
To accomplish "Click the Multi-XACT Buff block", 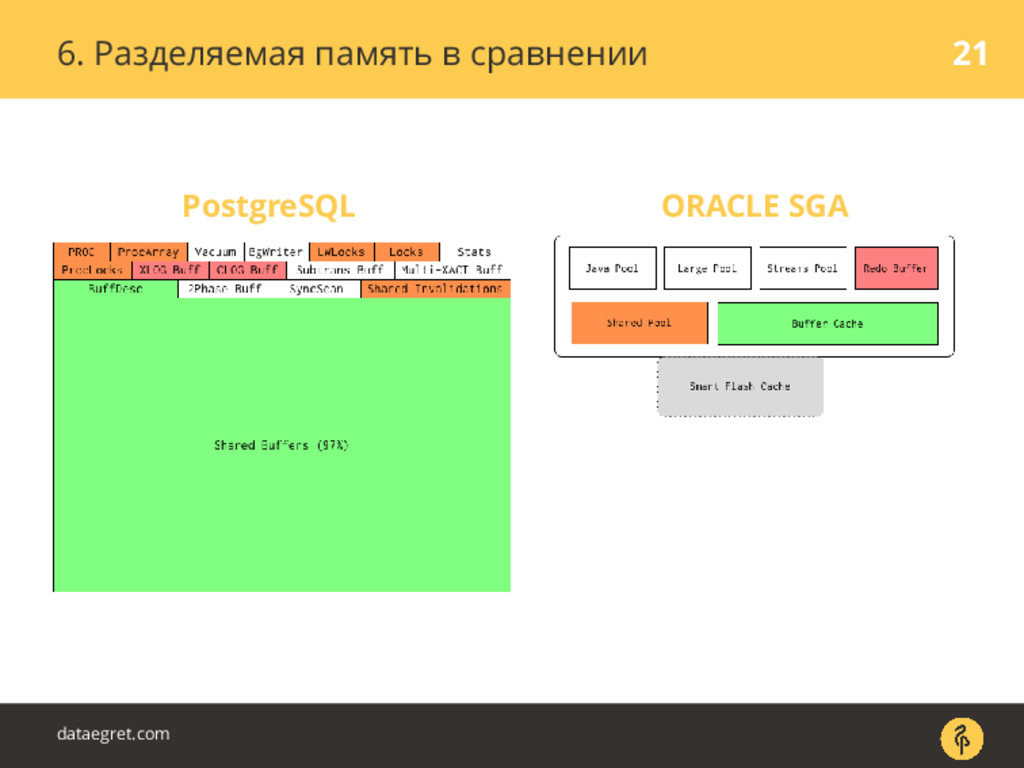I will coord(453,270).
